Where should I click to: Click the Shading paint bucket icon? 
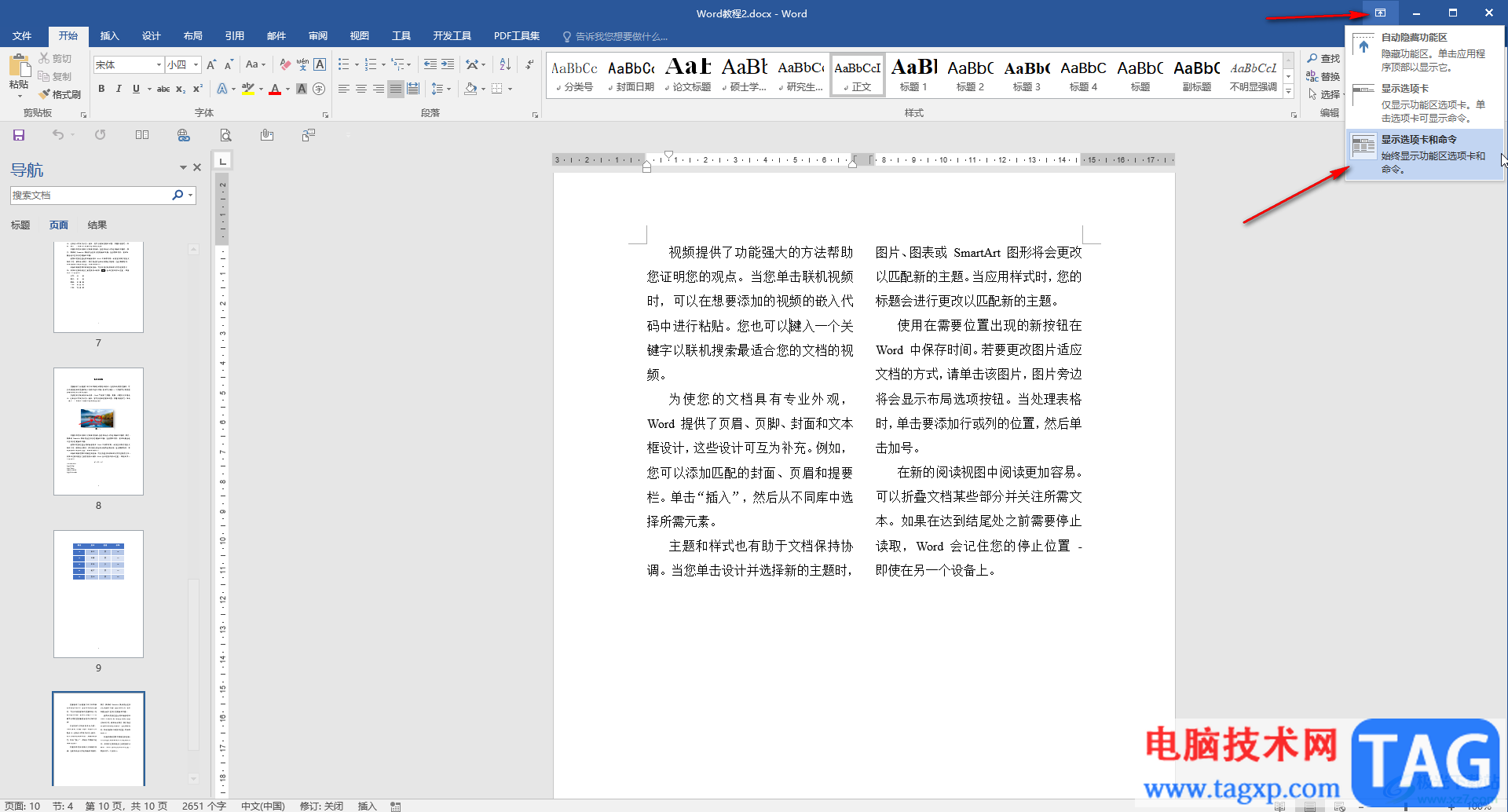pos(470,89)
